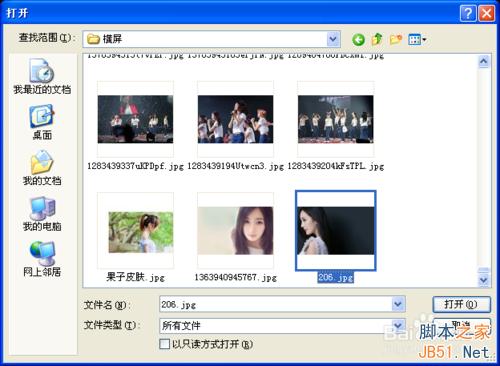Screen dimensions: 500x366
Task: Expand the 查找范围 folder dropdown
Action: click(333, 39)
